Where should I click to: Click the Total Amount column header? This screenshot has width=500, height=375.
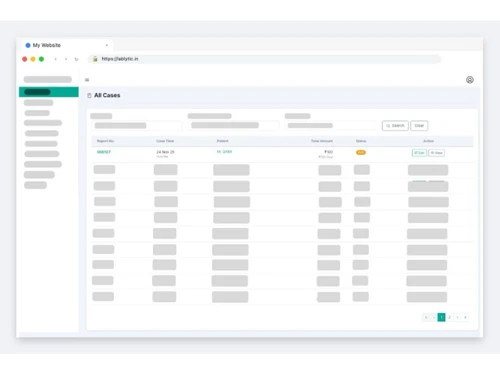(x=322, y=141)
